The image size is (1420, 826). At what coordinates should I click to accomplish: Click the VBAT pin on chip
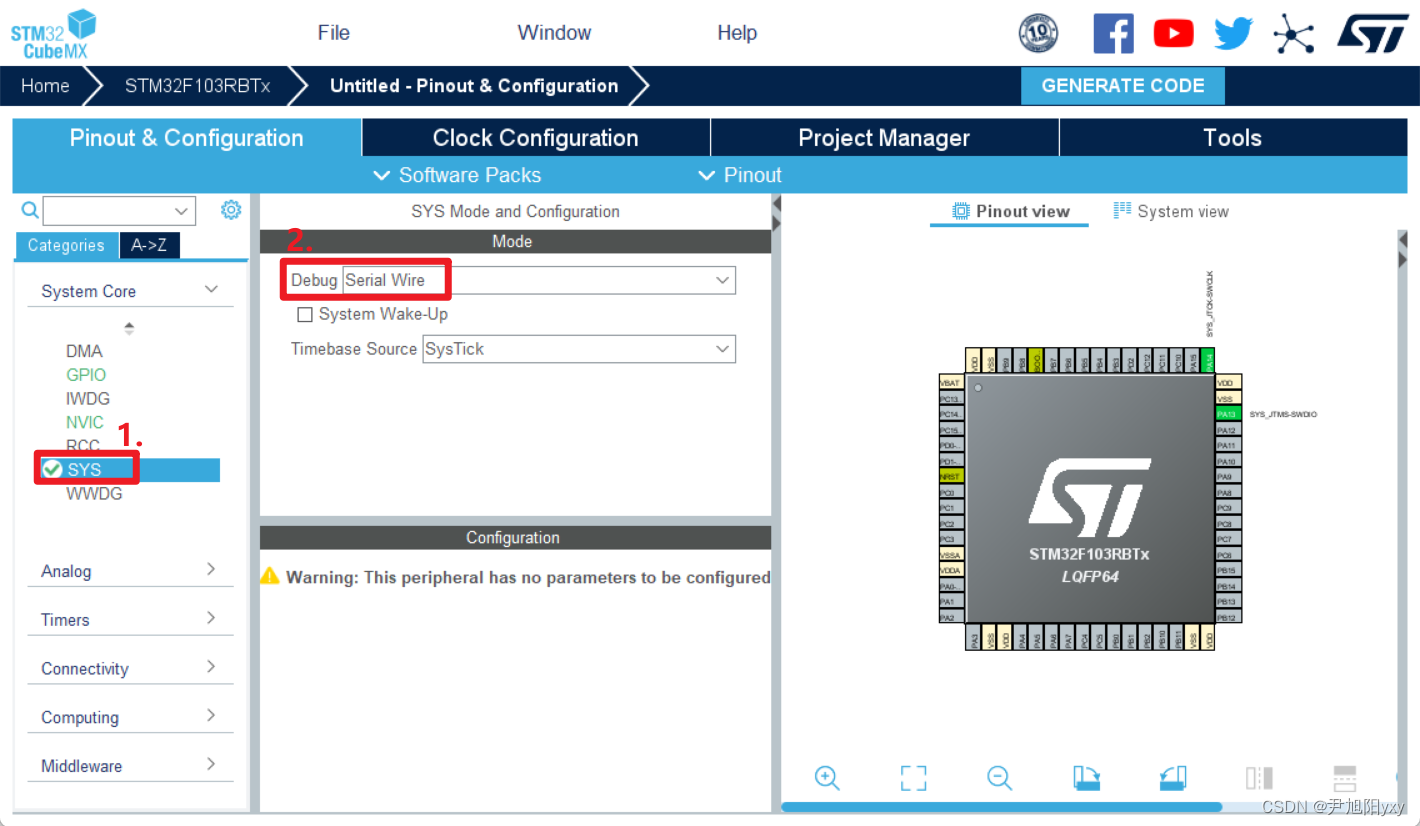951,382
